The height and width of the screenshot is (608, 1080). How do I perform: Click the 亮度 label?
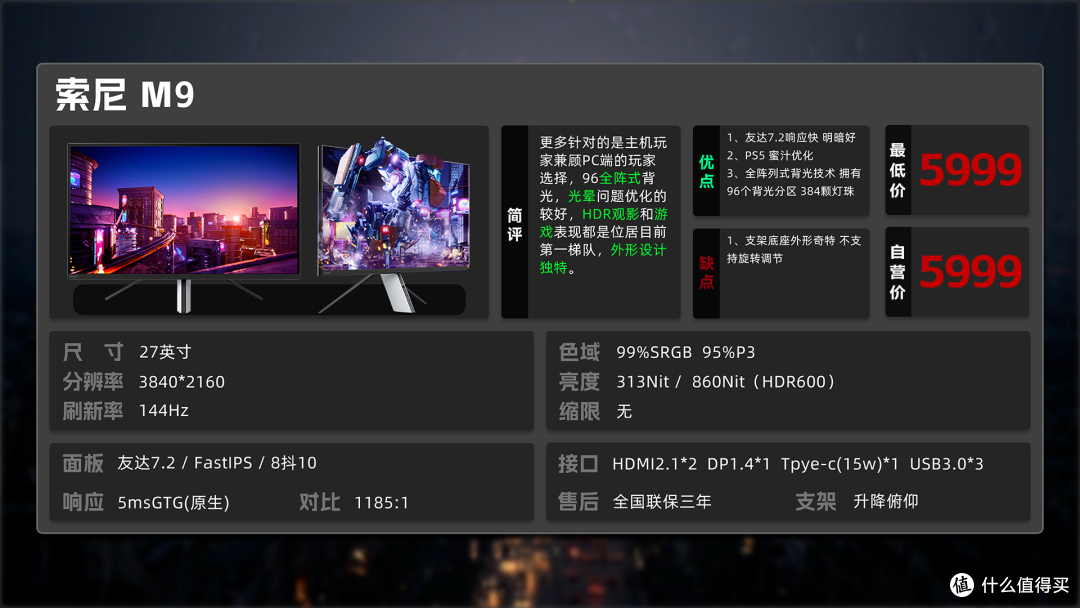tap(579, 381)
